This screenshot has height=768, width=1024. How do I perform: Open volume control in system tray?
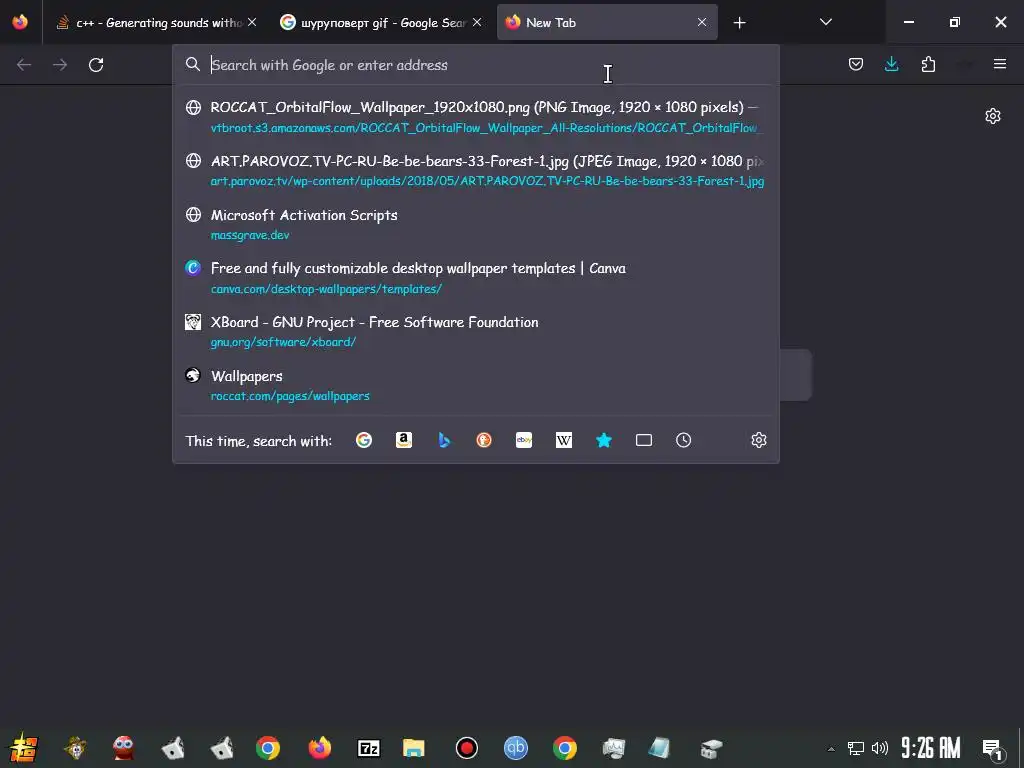pyautogui.click(x=880, y=748)
